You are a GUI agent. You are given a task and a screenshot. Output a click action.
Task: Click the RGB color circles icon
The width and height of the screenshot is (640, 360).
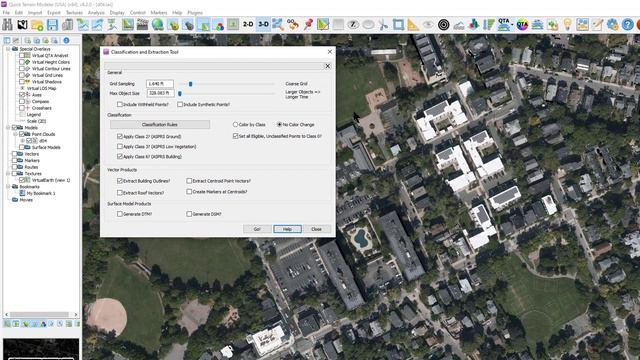coord(218,25)
